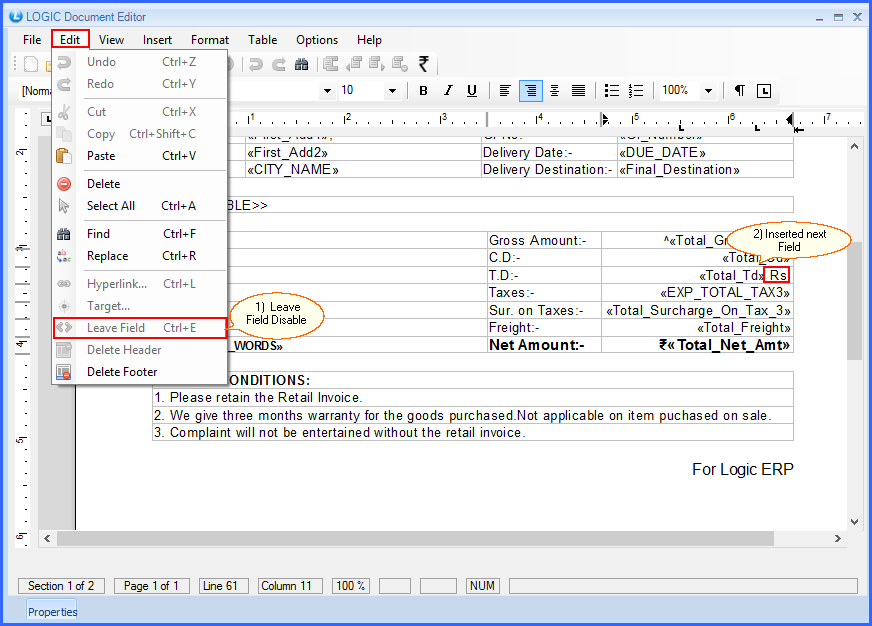Click the Undo arrow icon in the top toolbar
This screenshot has width=872, height=626.
[x=256, y=64]
